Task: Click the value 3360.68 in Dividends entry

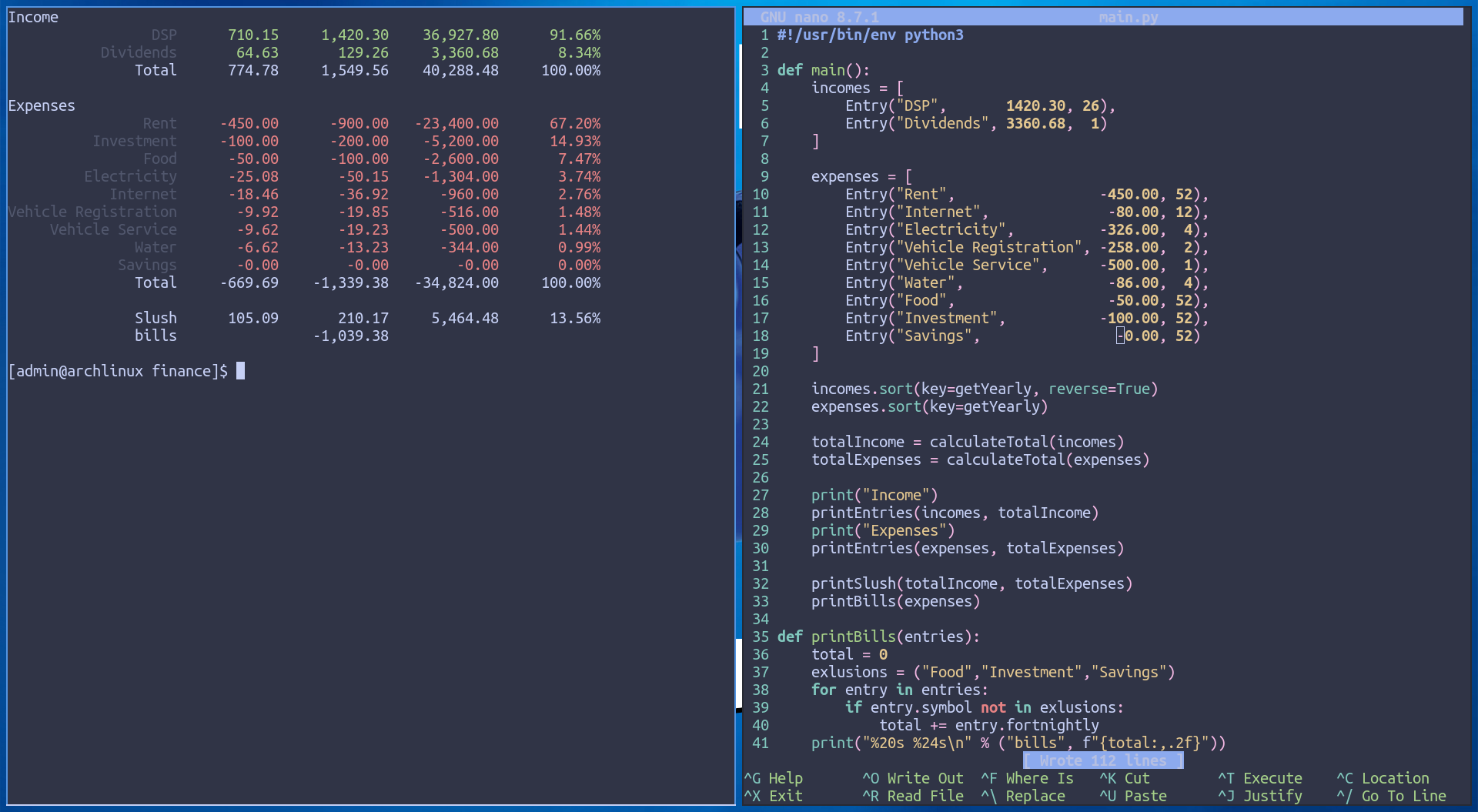Action: tap(1035, 123)
